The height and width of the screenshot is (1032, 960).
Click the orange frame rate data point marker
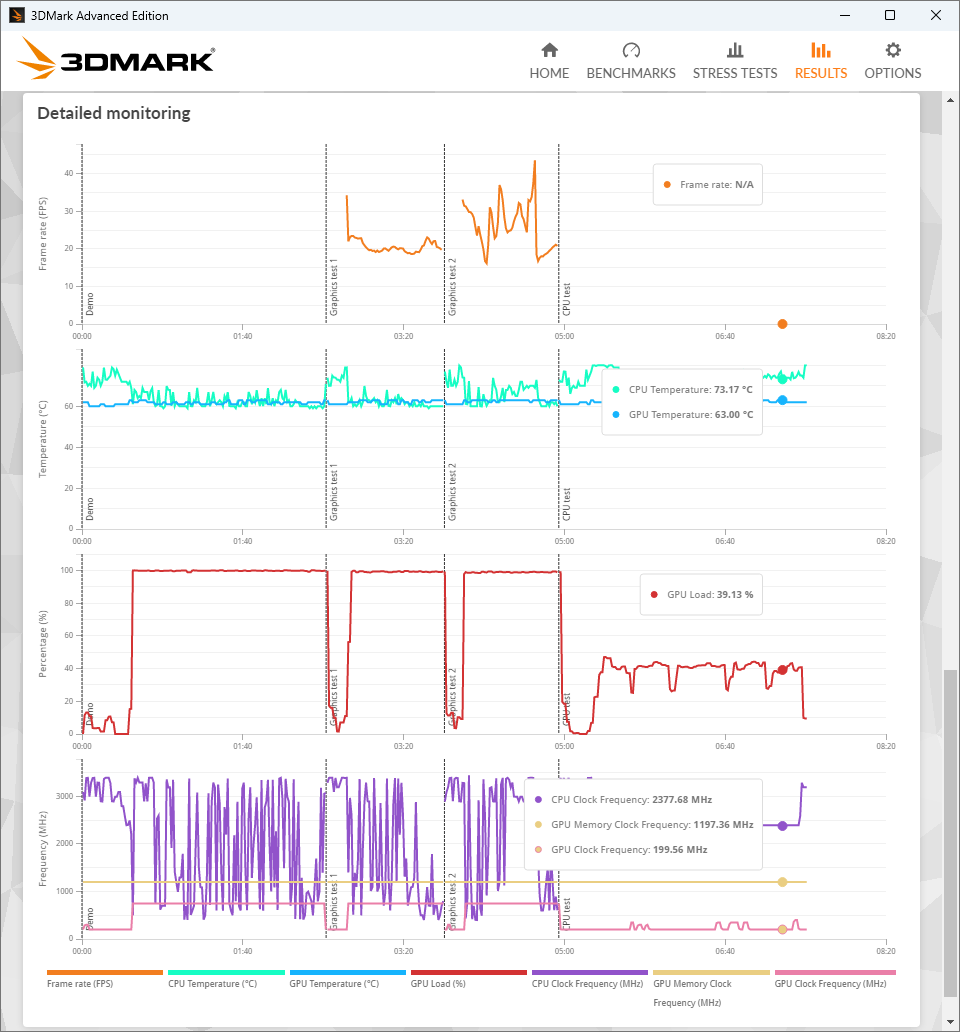[x=782, y=324]
